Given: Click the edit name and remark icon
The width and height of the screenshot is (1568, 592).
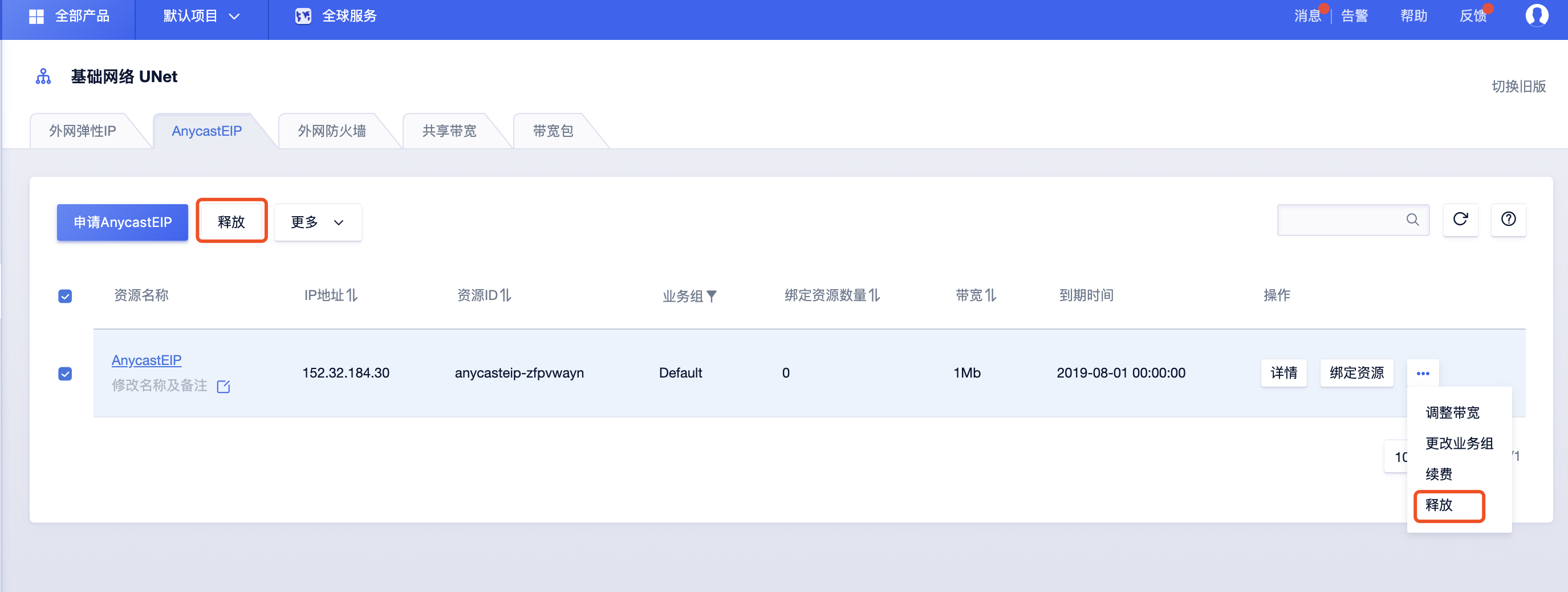Looking at the screenshot, I should [x=224, y=387].
